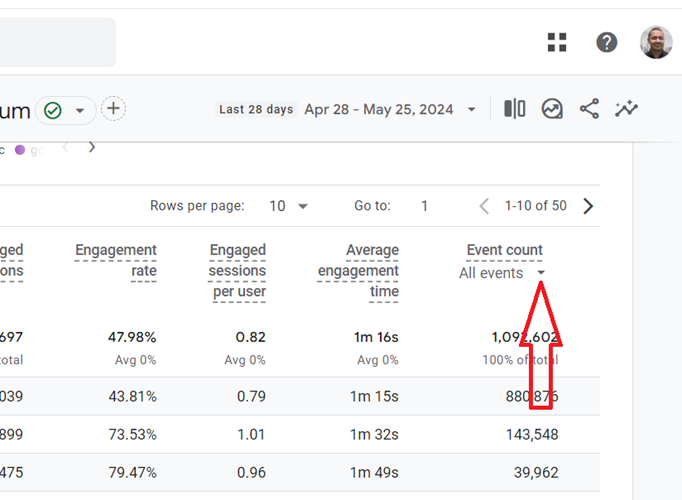Click total engagement rate 47.98%
This screenshot has height=500, width=682.
[132, 337]
